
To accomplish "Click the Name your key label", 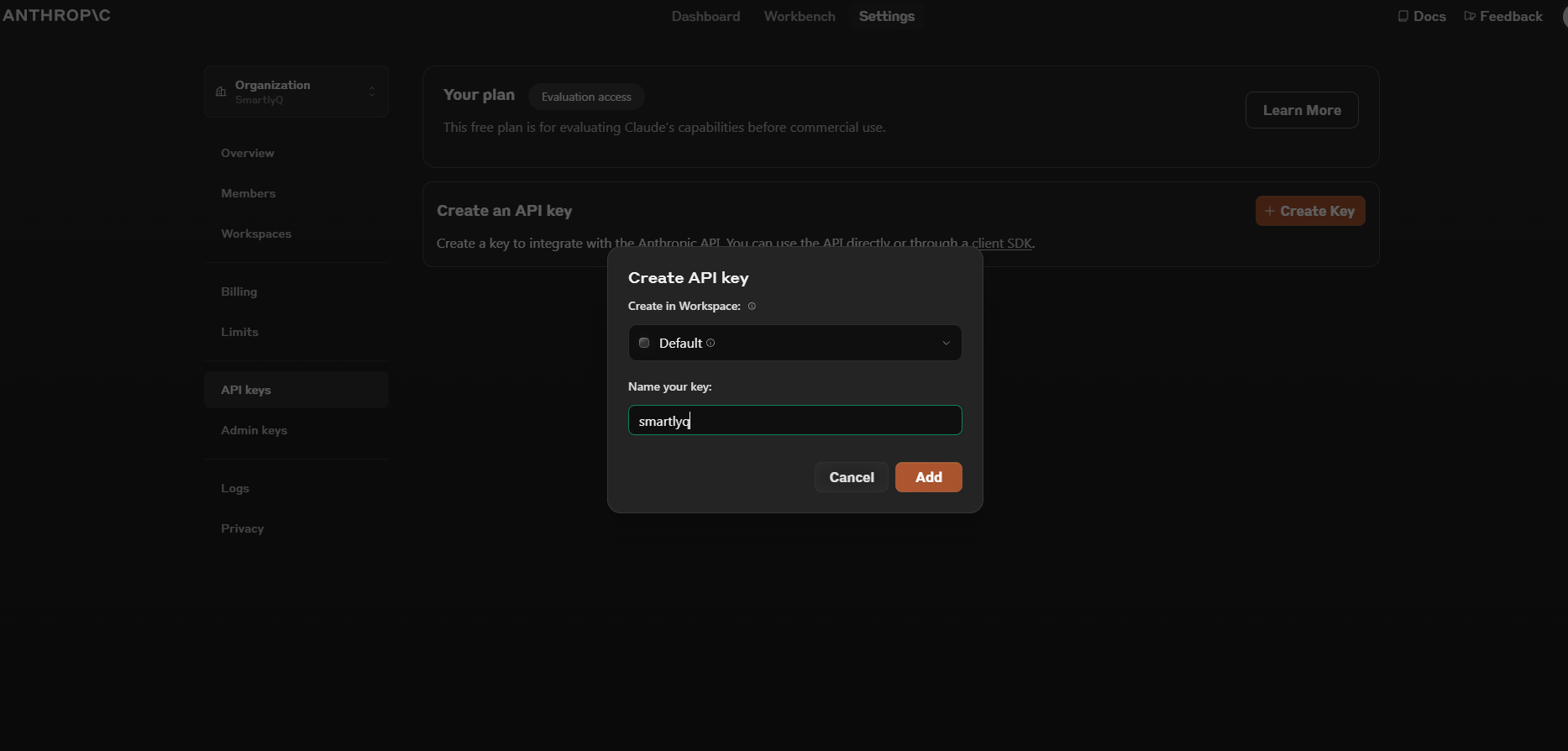I will click(670, 386).
